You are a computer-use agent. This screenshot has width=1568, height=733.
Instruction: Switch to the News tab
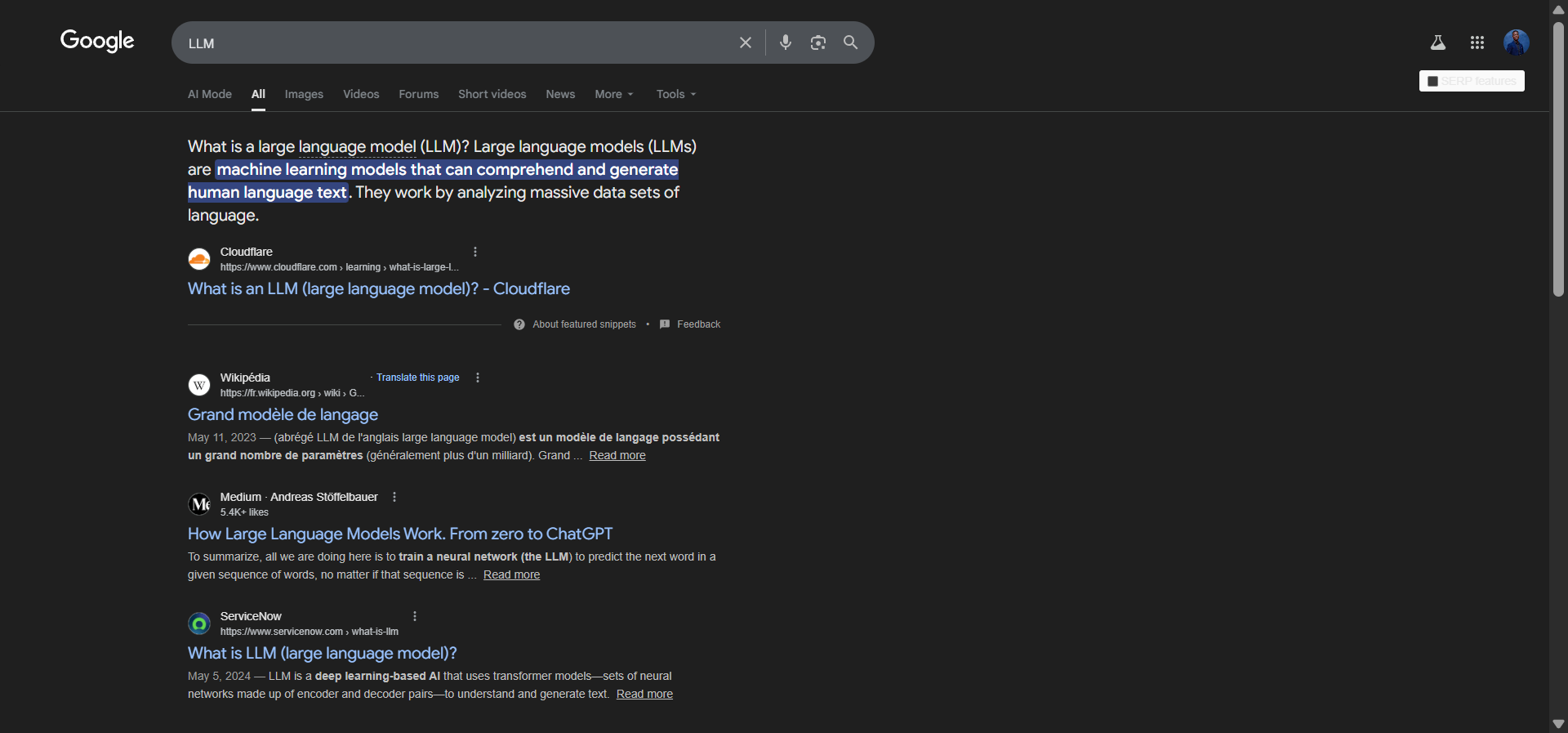click(560, 94)
